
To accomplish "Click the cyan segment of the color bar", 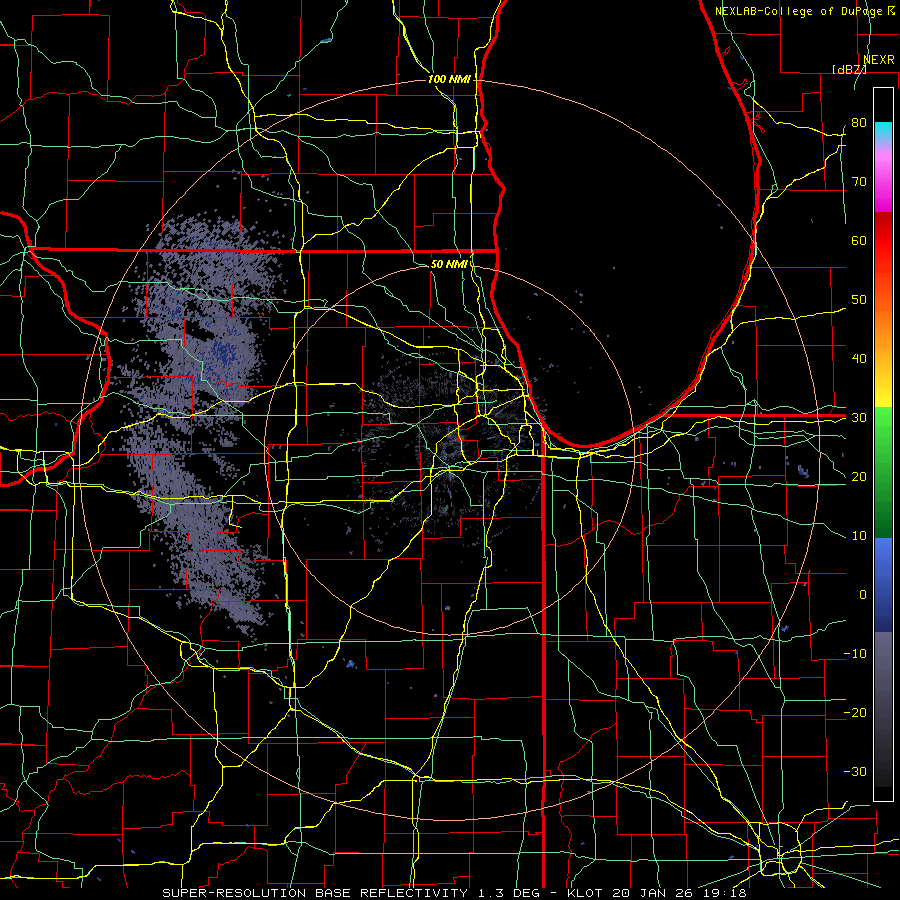I will (x=883, y=130).
